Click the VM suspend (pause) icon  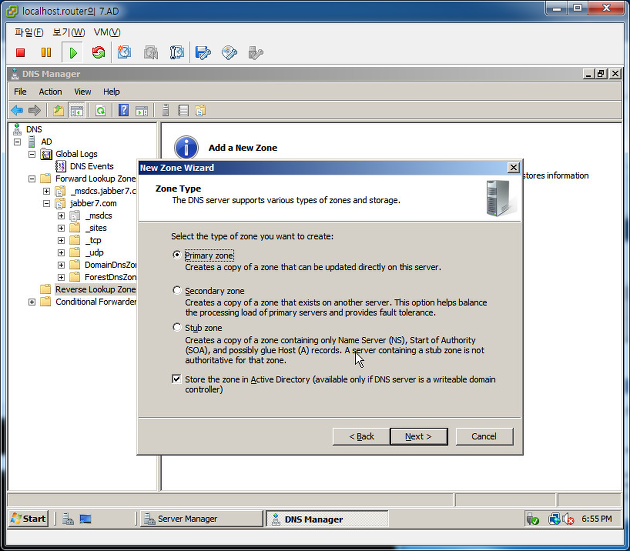coord(46,53)
